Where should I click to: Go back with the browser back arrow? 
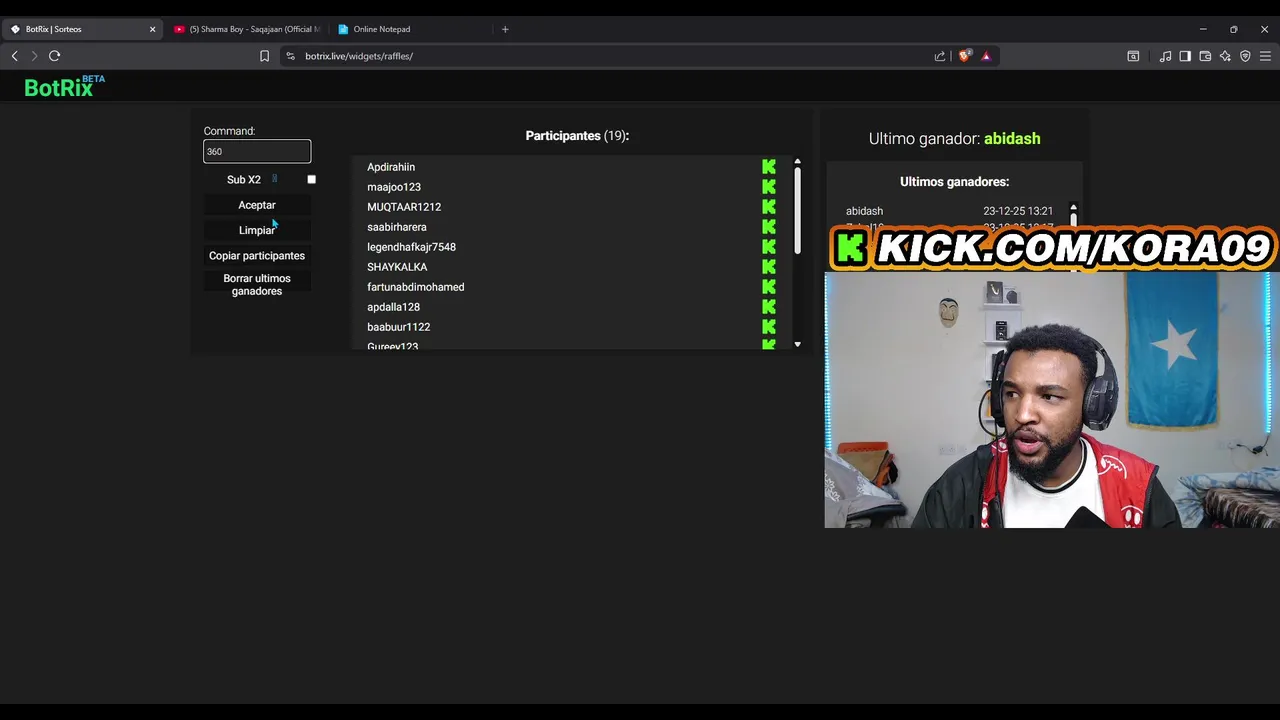tap(14, 56)
